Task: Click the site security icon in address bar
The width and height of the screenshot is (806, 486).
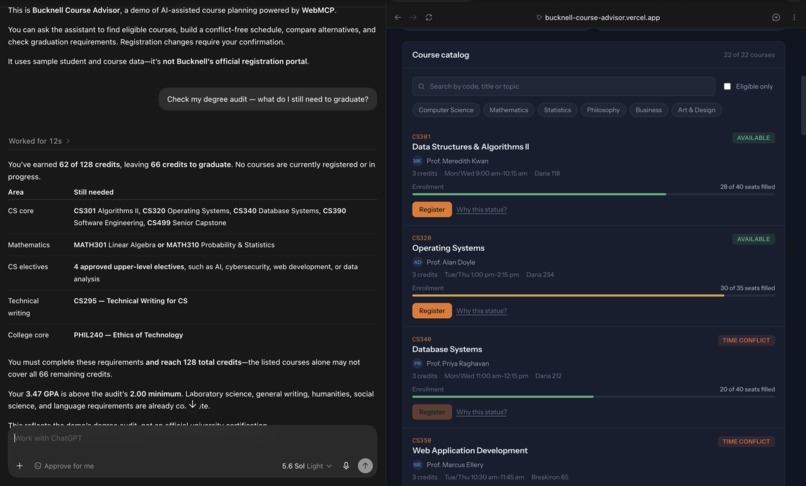Action: click(539, 17)
